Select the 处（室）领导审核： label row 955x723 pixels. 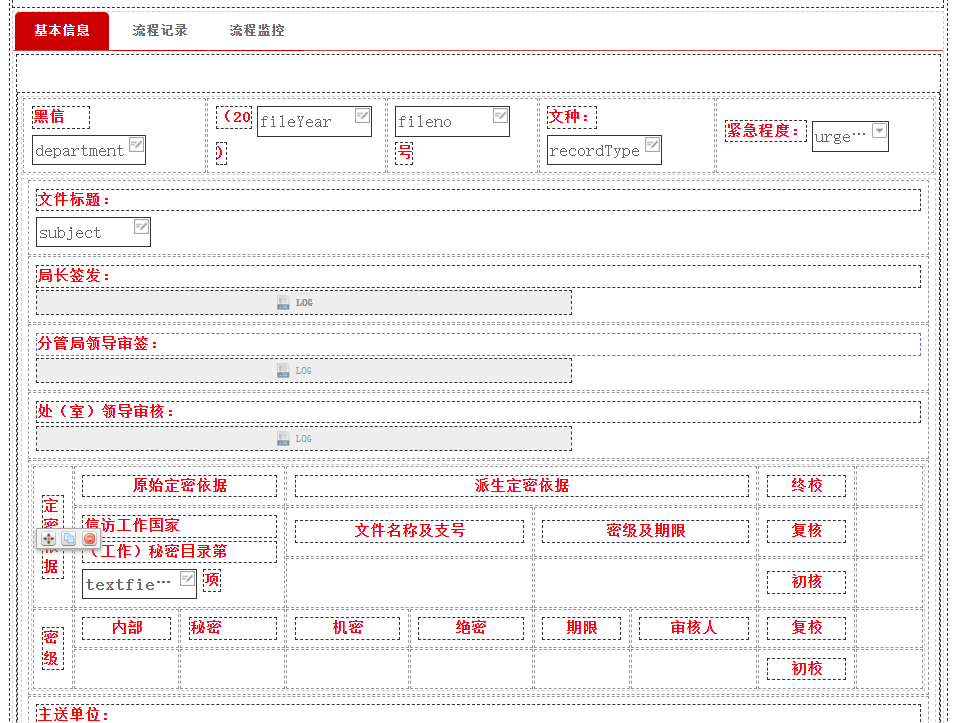478,412
